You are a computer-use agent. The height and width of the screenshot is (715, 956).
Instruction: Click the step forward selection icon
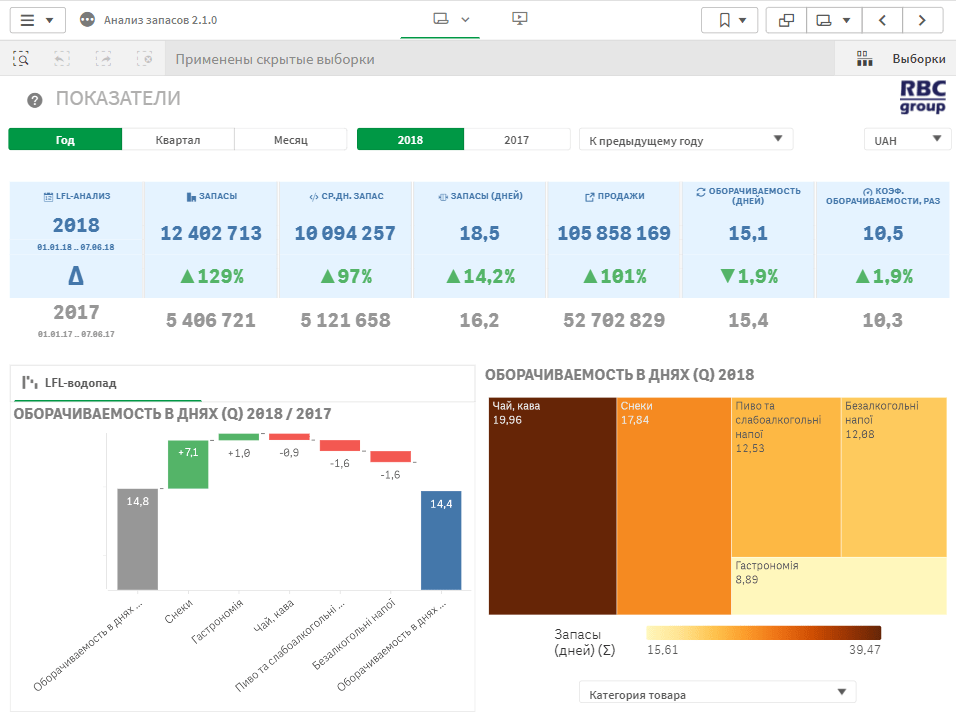coord(104,59)
